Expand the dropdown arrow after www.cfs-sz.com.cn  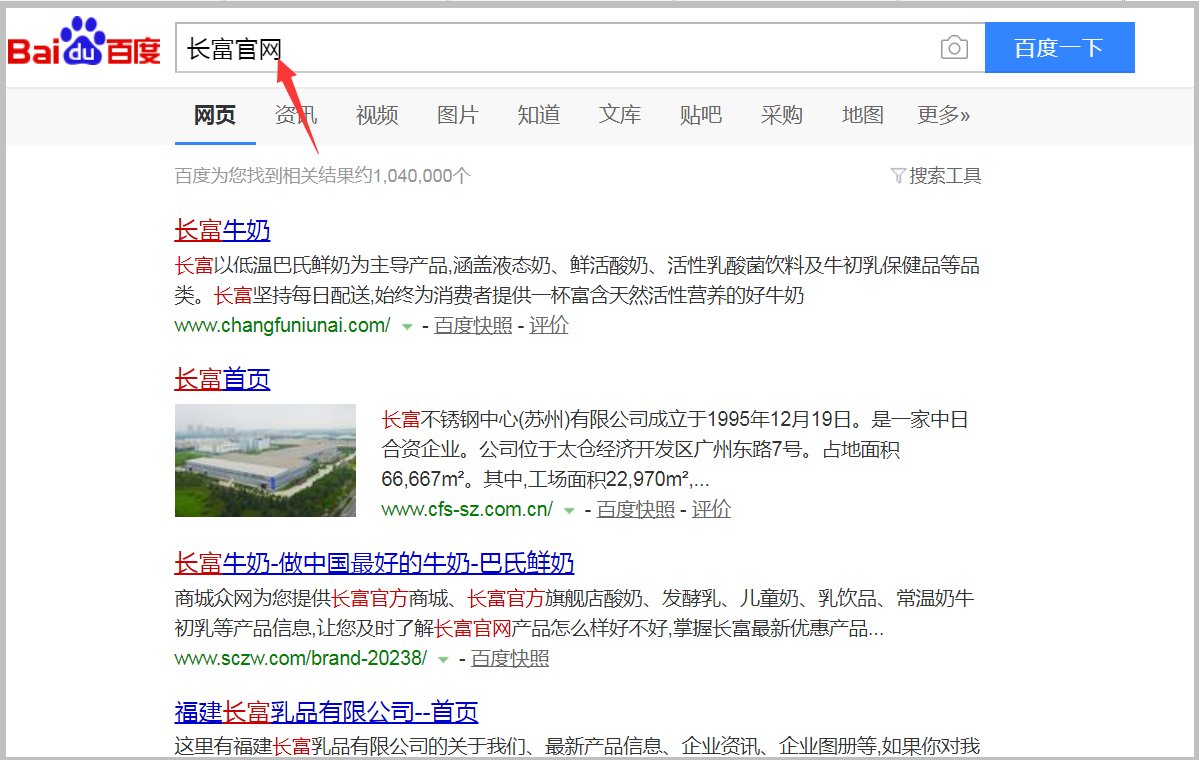pyautogui.click(x=569, y=510)
